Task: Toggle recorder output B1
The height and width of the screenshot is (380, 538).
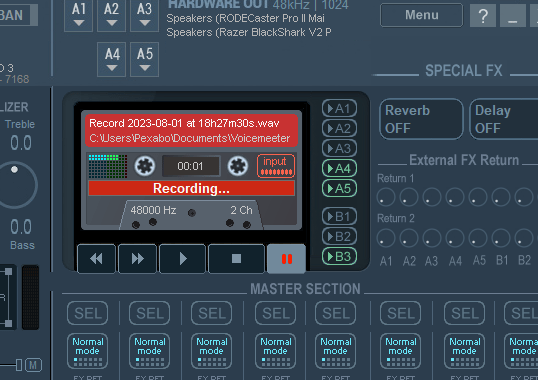Action: coord(339,216)
